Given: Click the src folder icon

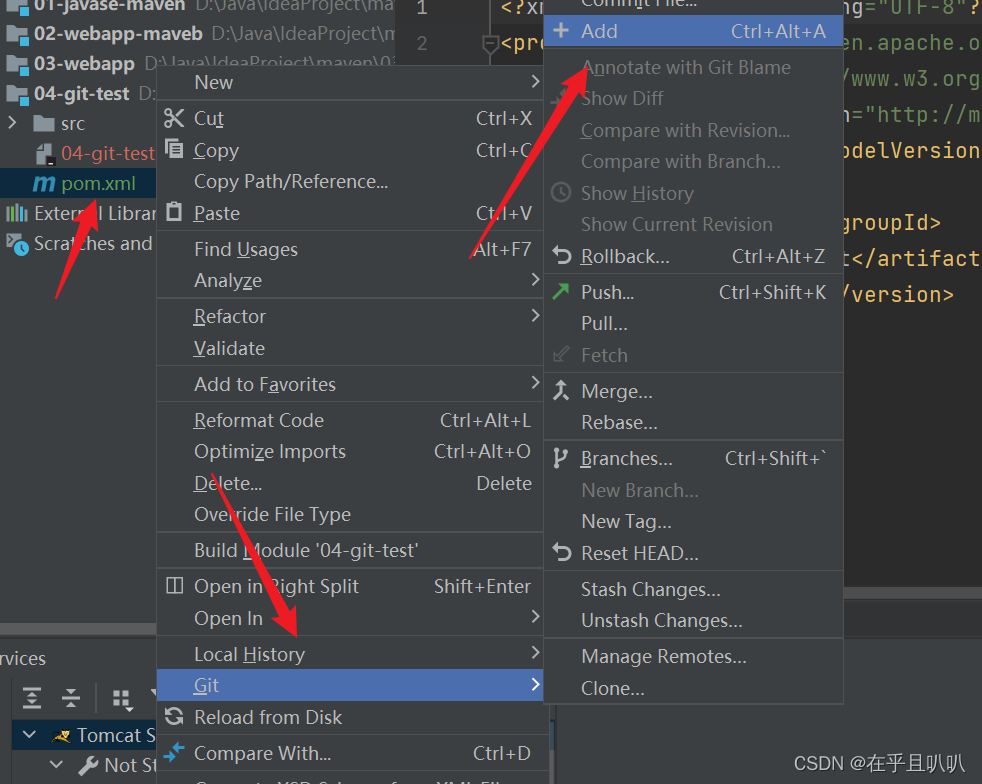Looking at the screenshot, I should point(44,123).
